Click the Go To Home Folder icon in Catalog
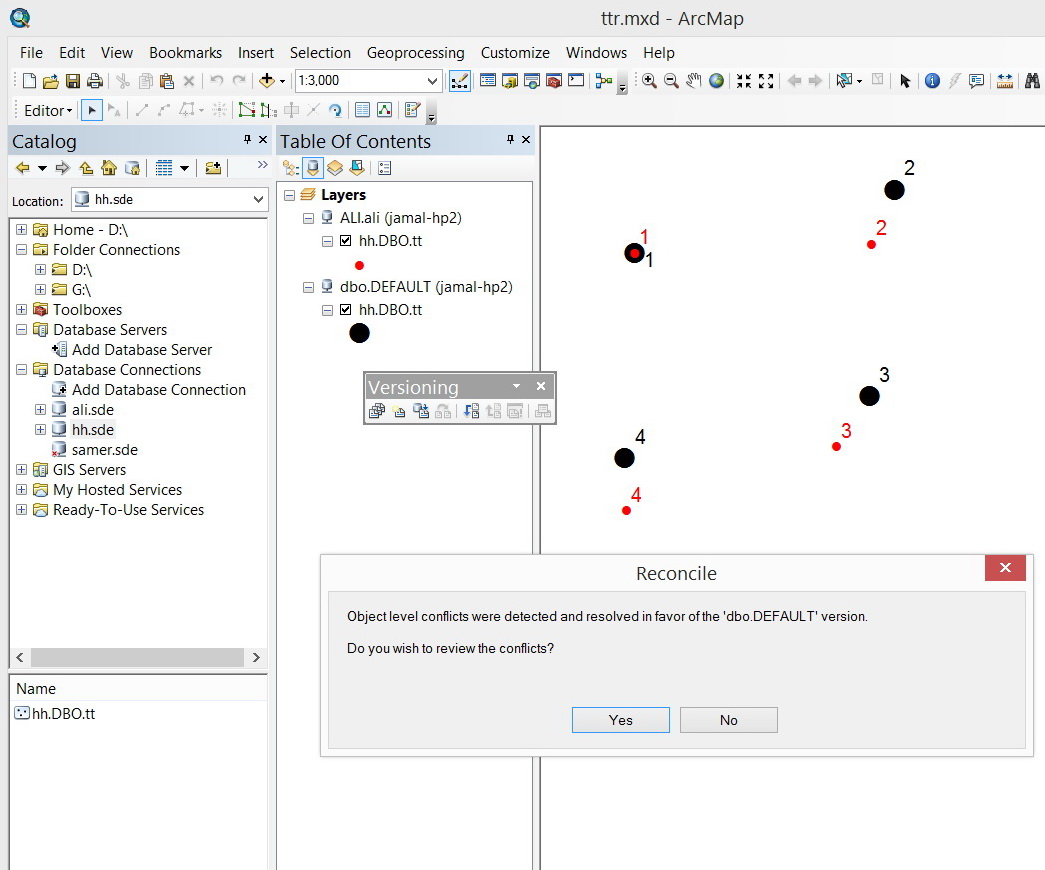This screenshot has height=870, width=1045. 109,168
